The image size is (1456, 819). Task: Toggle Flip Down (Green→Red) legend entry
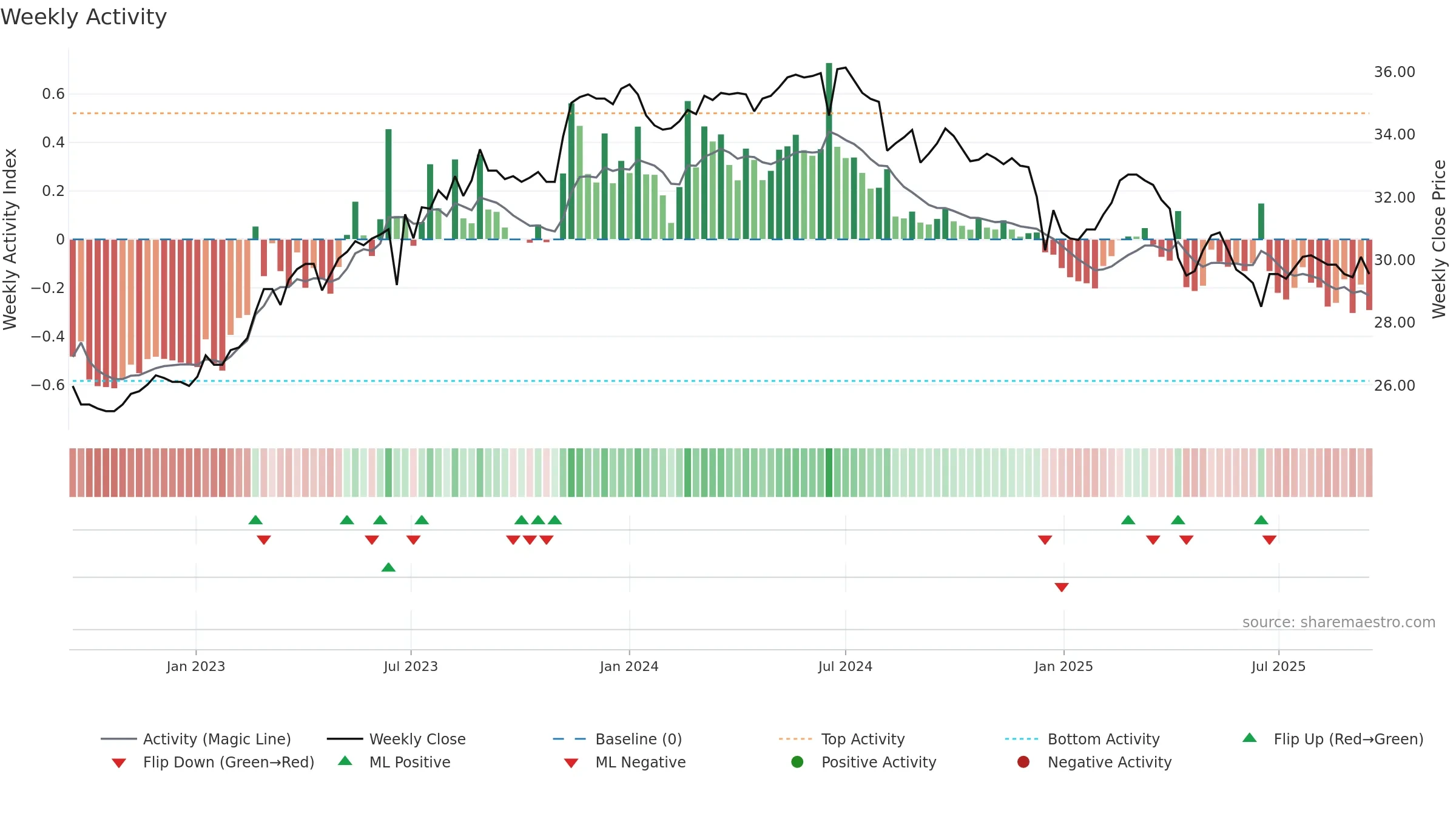(213, 762)
